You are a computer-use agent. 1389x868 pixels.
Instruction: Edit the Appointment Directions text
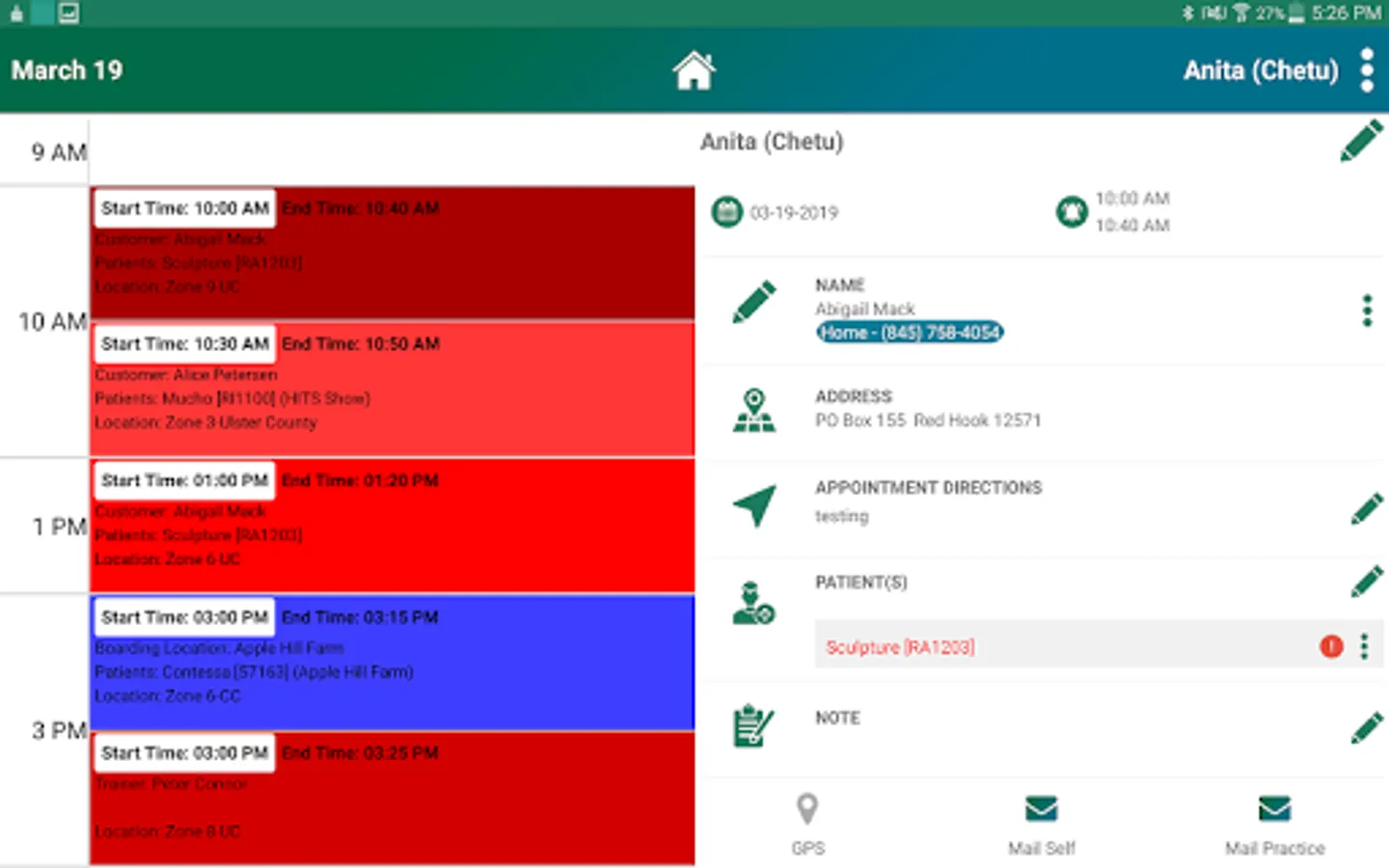1367,508
